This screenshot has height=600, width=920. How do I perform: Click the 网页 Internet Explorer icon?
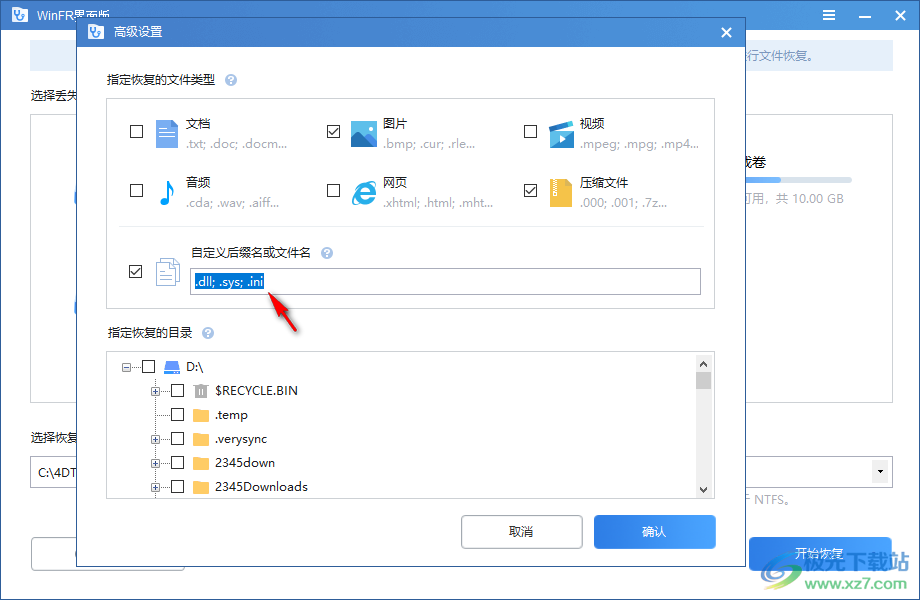(363, 191)
